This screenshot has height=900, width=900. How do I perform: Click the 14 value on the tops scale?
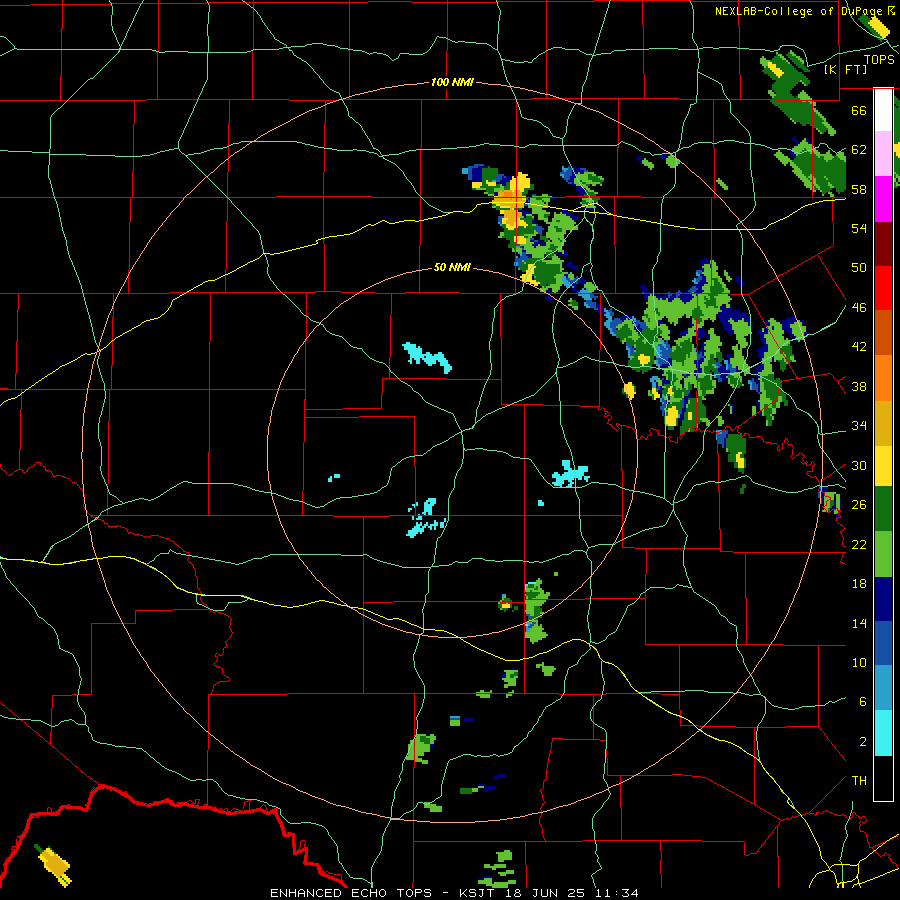coord(859,623)
